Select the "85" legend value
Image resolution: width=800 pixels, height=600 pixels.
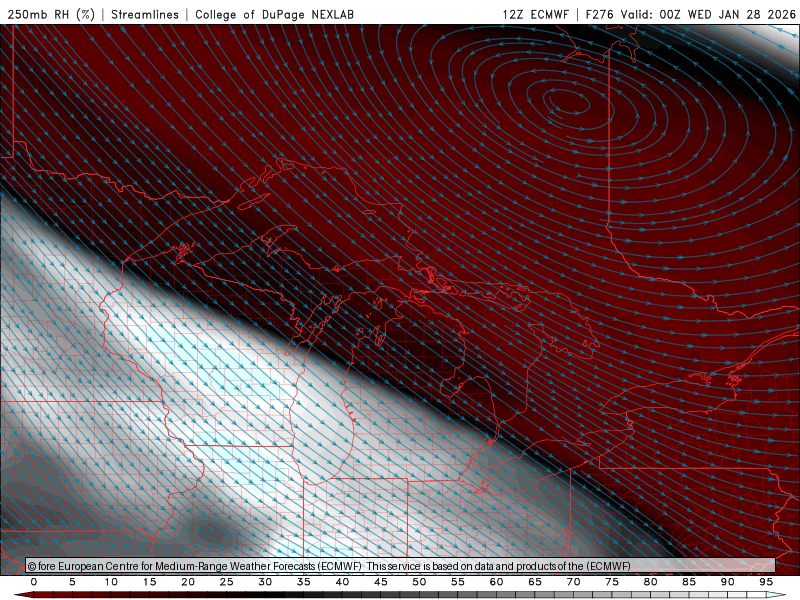tap(689, 582)
